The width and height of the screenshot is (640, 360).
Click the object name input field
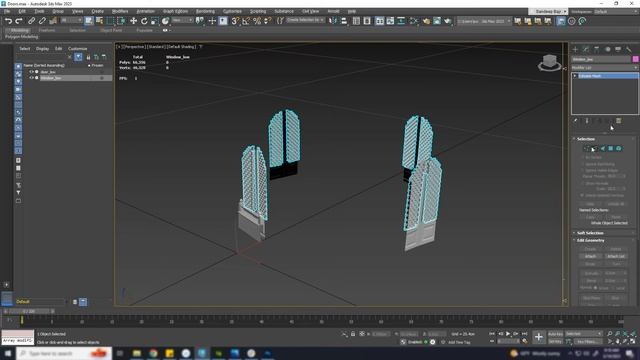(x=601, y=59)
